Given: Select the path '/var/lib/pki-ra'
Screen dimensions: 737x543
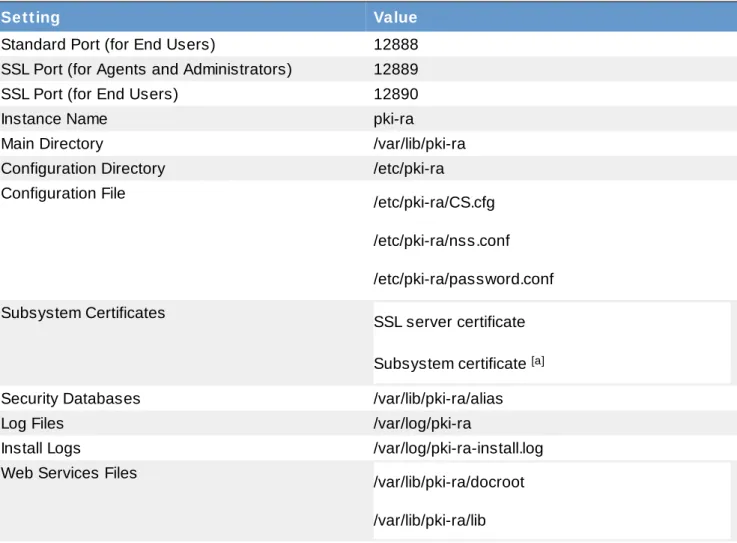Looking at the screenshot, I should click(x=419, y=144).
